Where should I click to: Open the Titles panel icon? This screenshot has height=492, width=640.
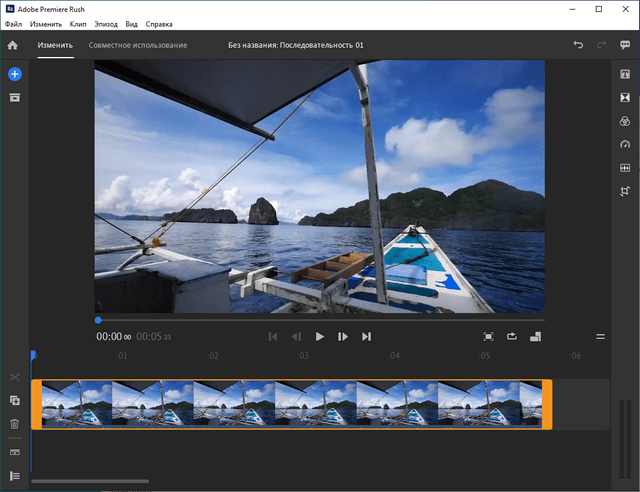[x=624, y=74]
